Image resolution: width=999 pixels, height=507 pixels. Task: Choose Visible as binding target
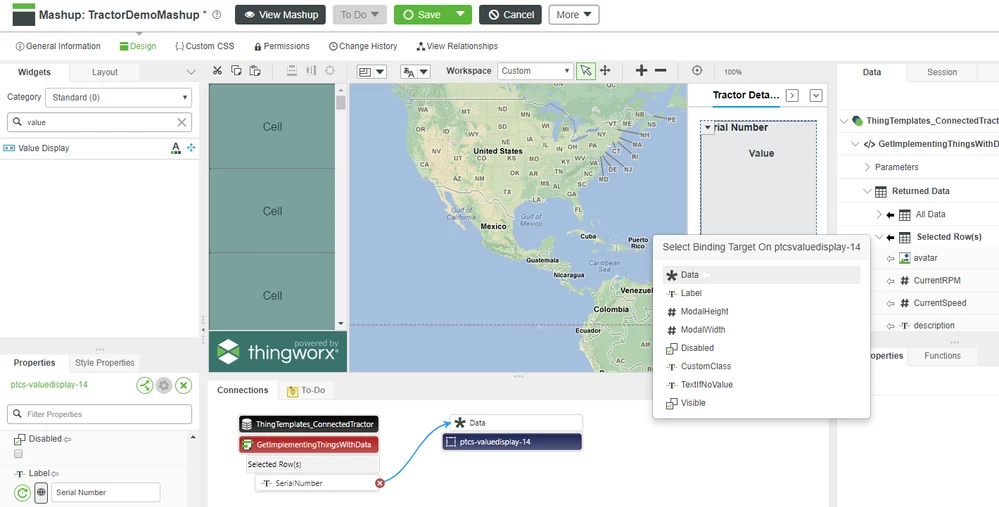(761, 403)
